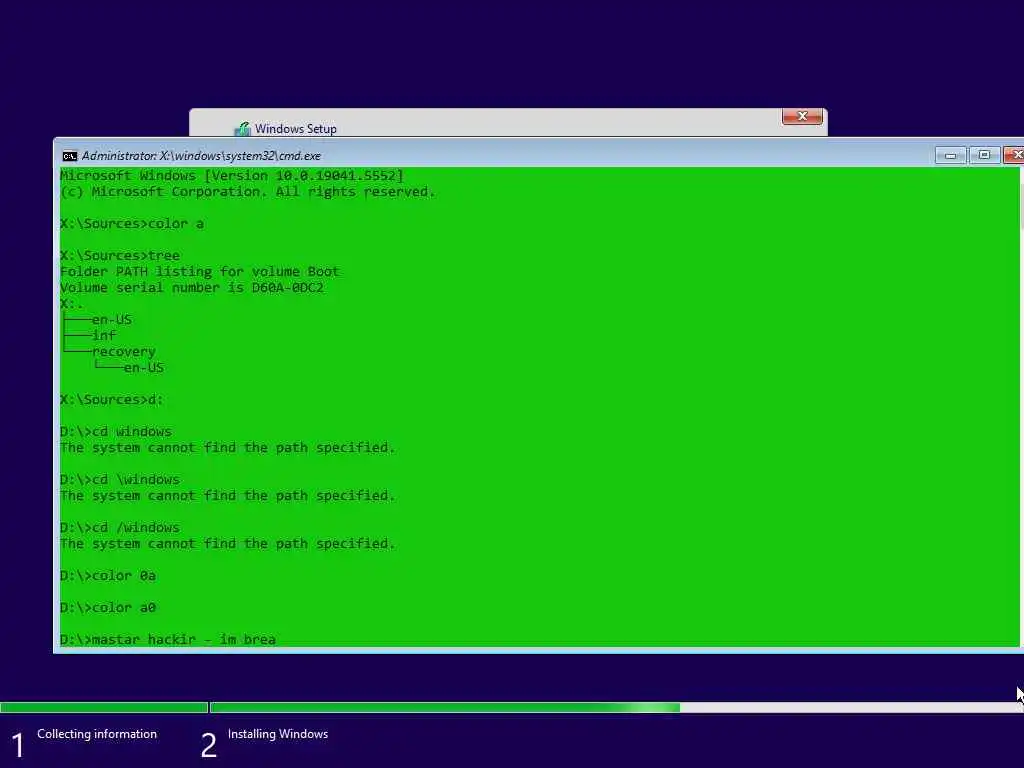This screenshot has height=768, width=1024.
Task: Click the path error message under 'cd /windows'
Action: click(228, 543)
